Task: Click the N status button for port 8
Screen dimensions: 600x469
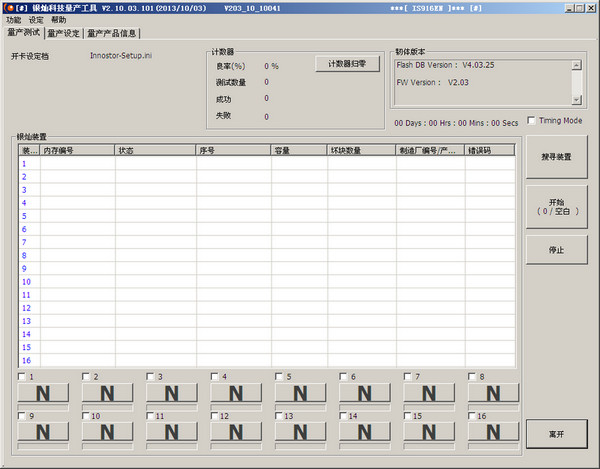Action: 493,393
